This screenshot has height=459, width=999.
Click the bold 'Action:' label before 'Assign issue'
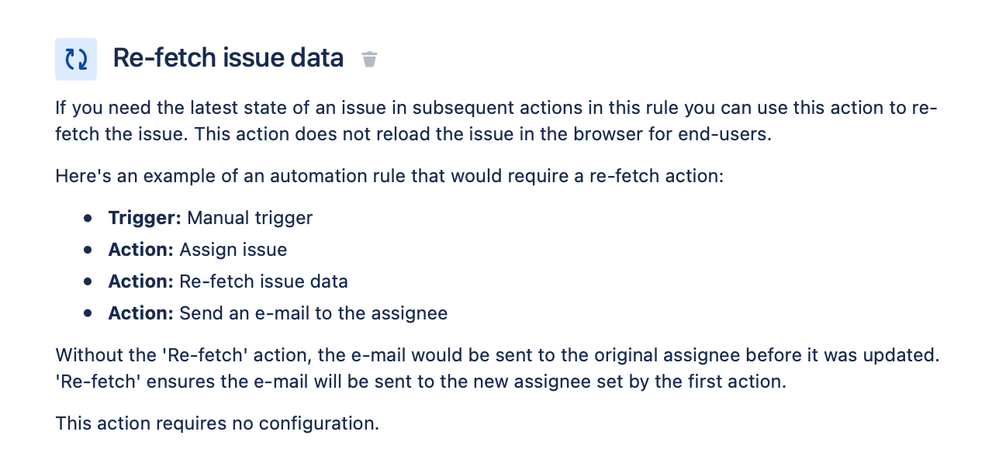tap(141, 250)
